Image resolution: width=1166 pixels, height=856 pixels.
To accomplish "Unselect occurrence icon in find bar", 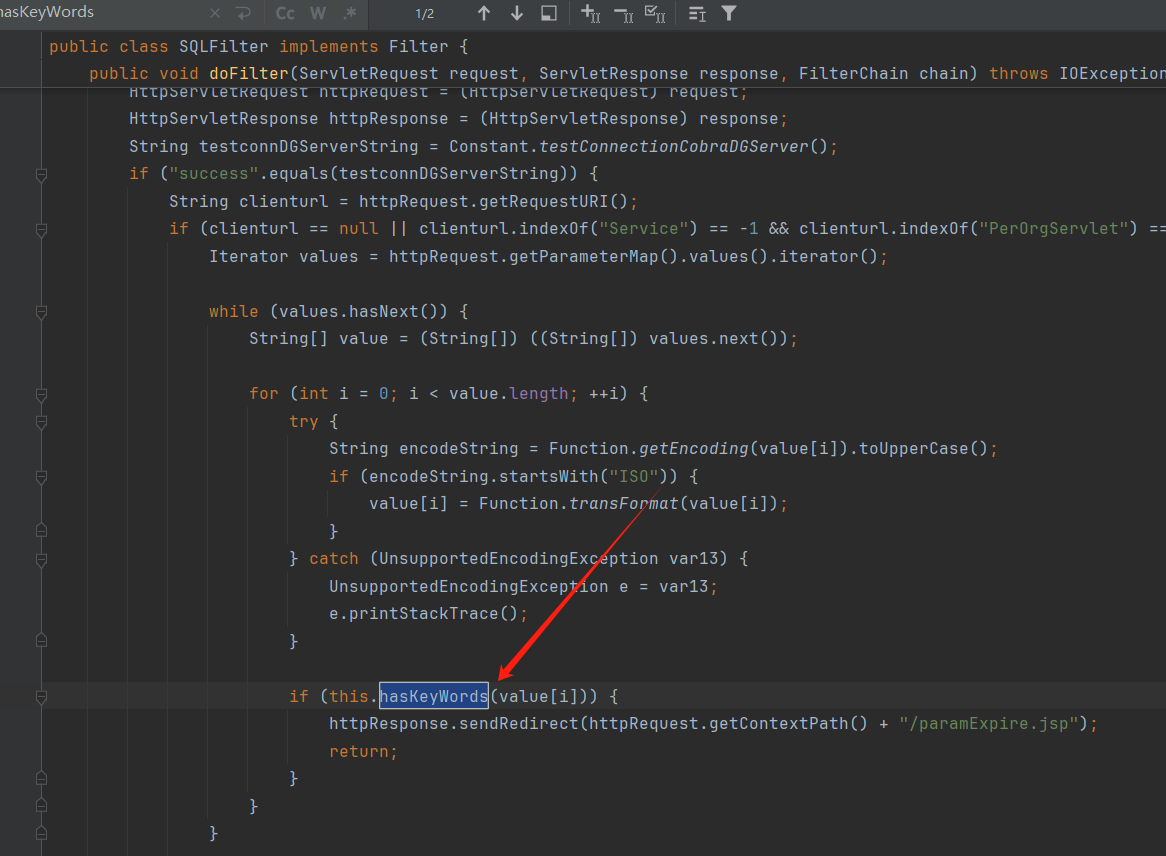I will pyautogui.click(x=623, y=13).
